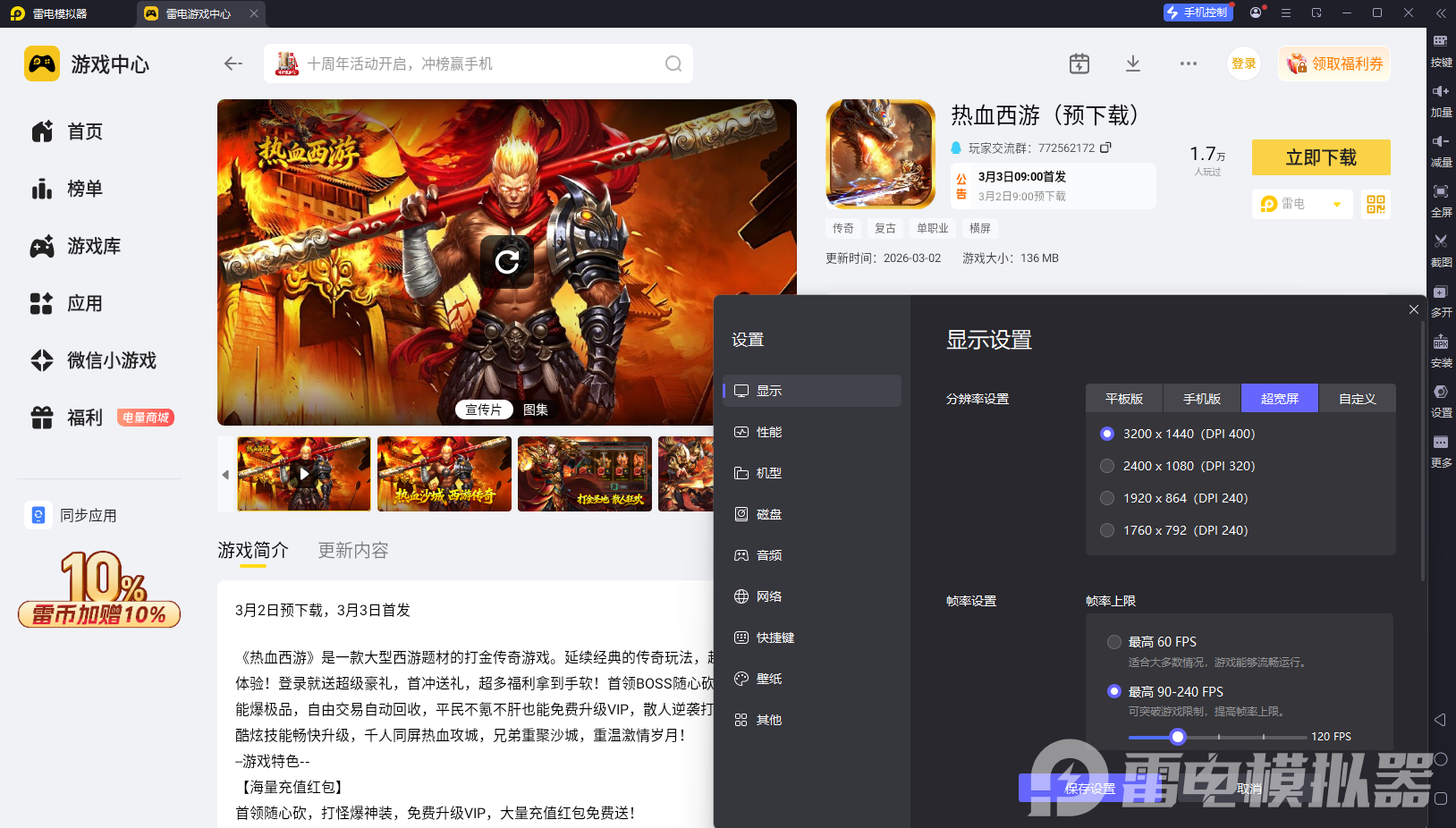Close the settings dialog
The width and height of the screenshot is (1456, 828).
1414,309
